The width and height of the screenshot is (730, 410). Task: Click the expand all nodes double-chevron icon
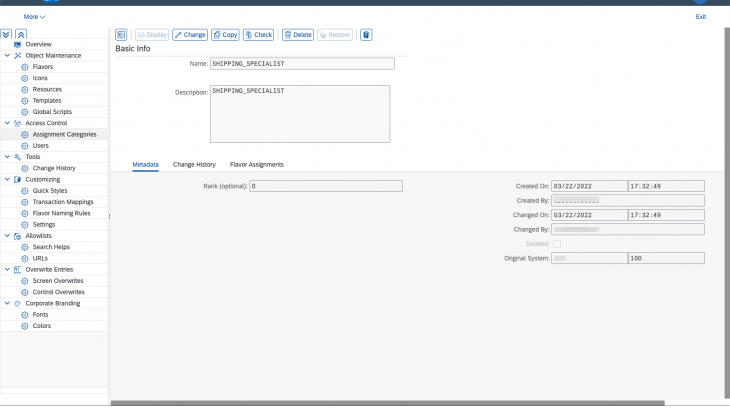[8, 34]
